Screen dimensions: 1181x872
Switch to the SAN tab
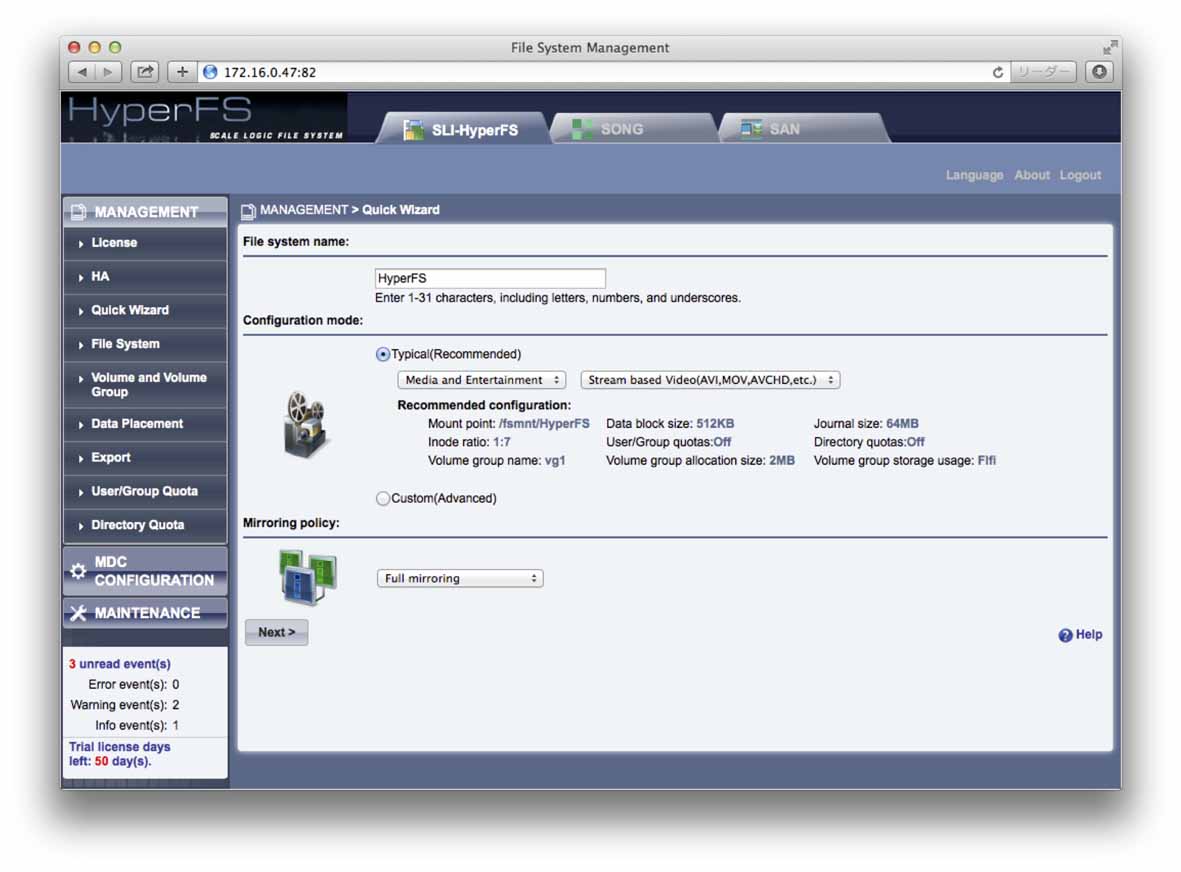(804, 128)
